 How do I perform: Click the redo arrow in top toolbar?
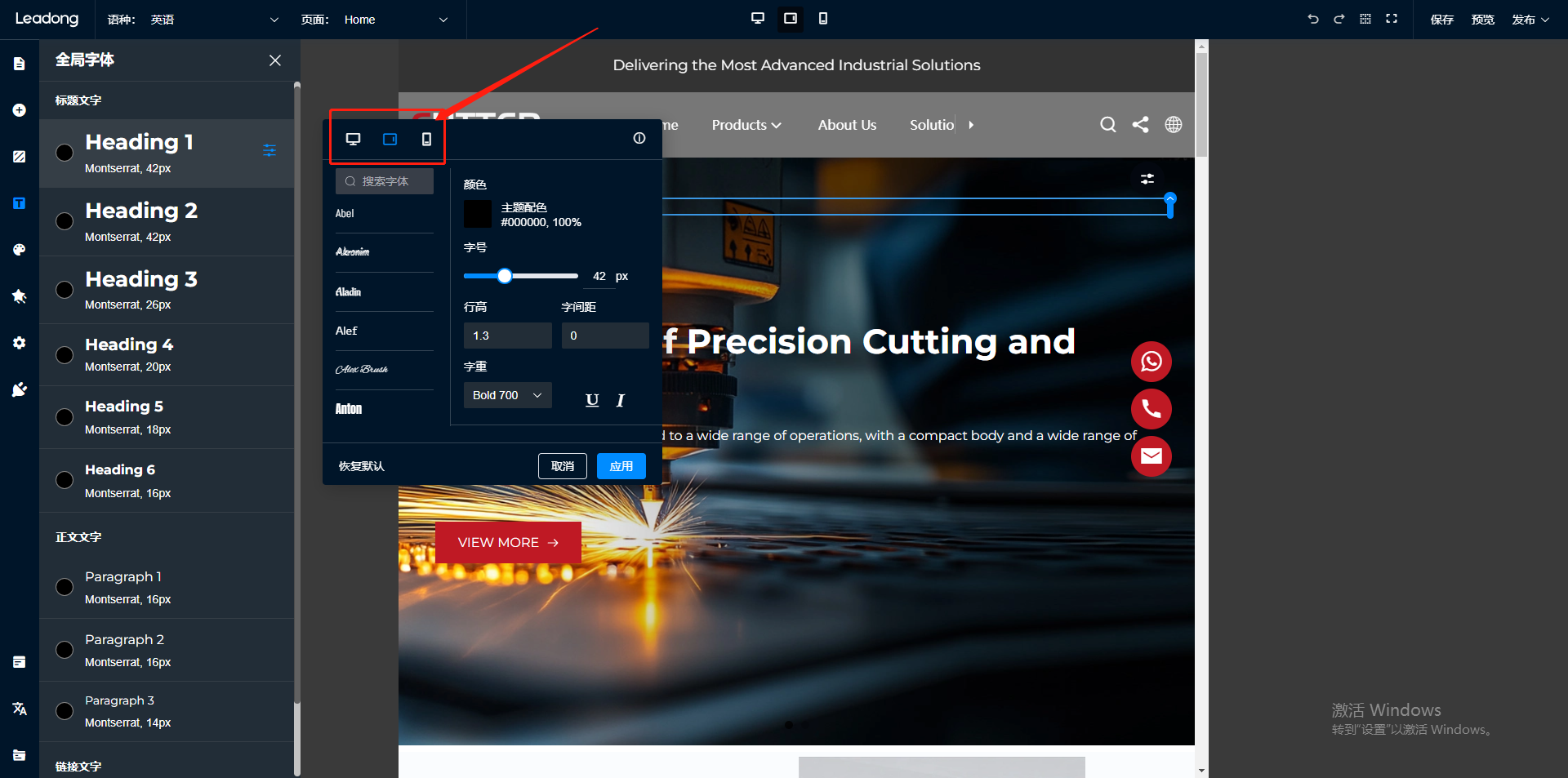click(x=1339, y=19)
